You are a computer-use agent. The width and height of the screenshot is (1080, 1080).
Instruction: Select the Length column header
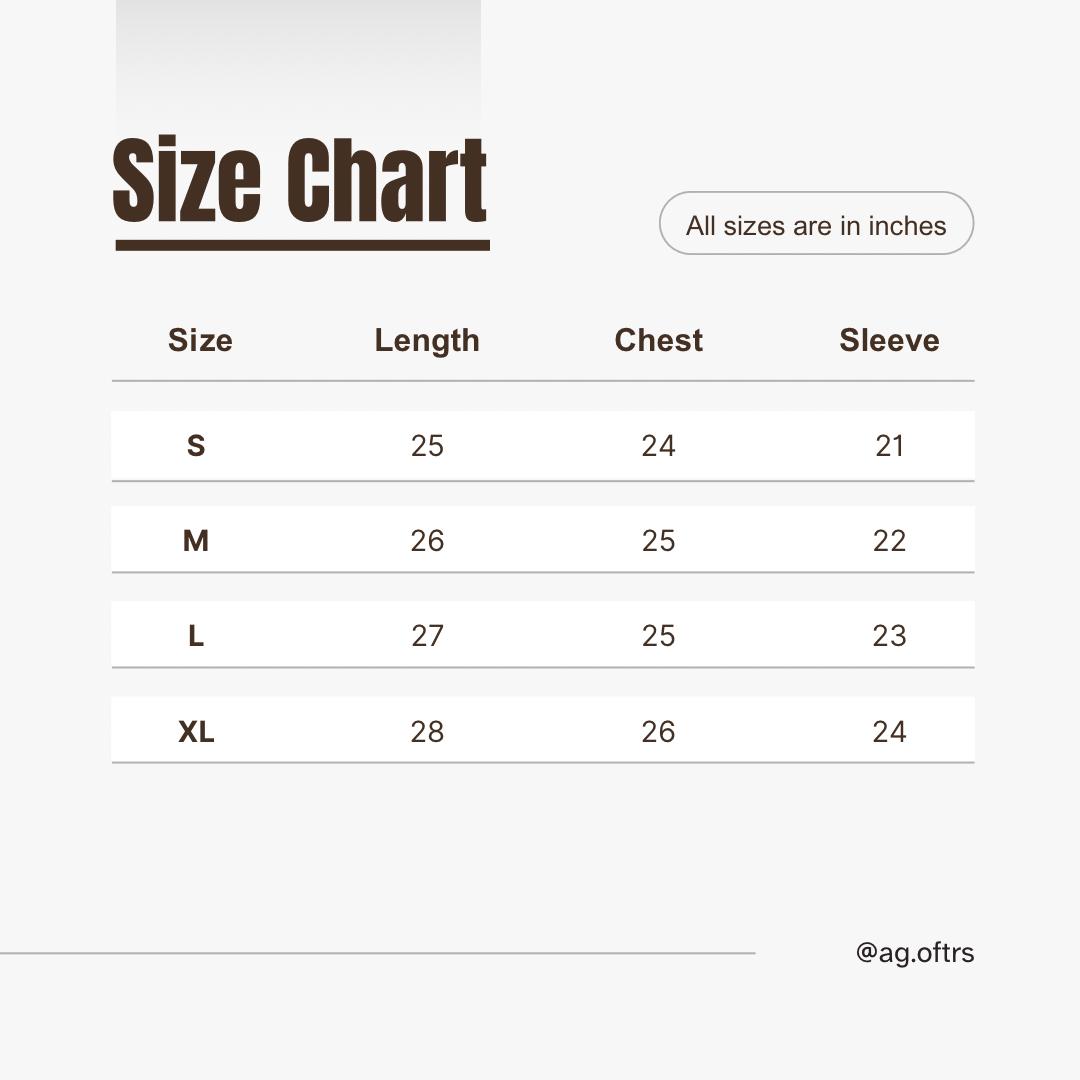(427, 340)
